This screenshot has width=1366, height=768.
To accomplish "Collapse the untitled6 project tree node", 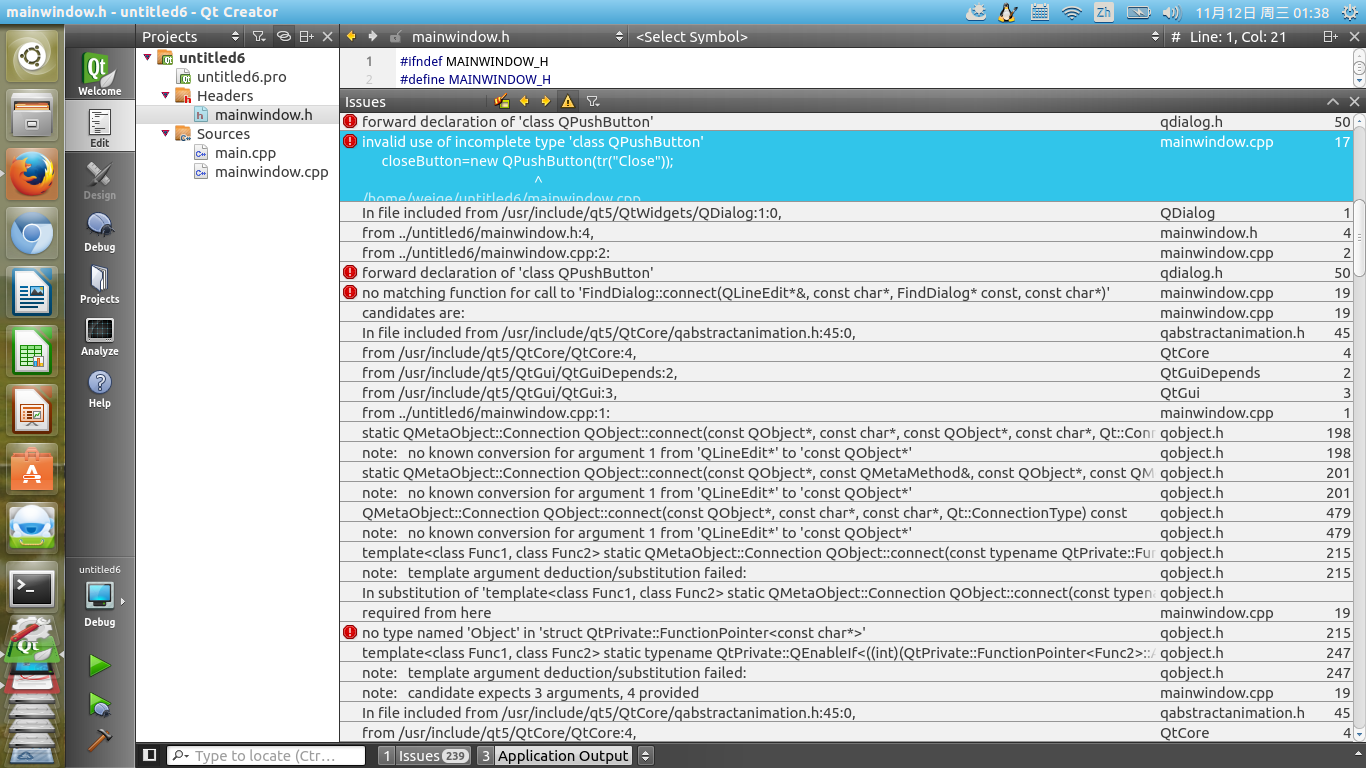I will tap(148, 57).
